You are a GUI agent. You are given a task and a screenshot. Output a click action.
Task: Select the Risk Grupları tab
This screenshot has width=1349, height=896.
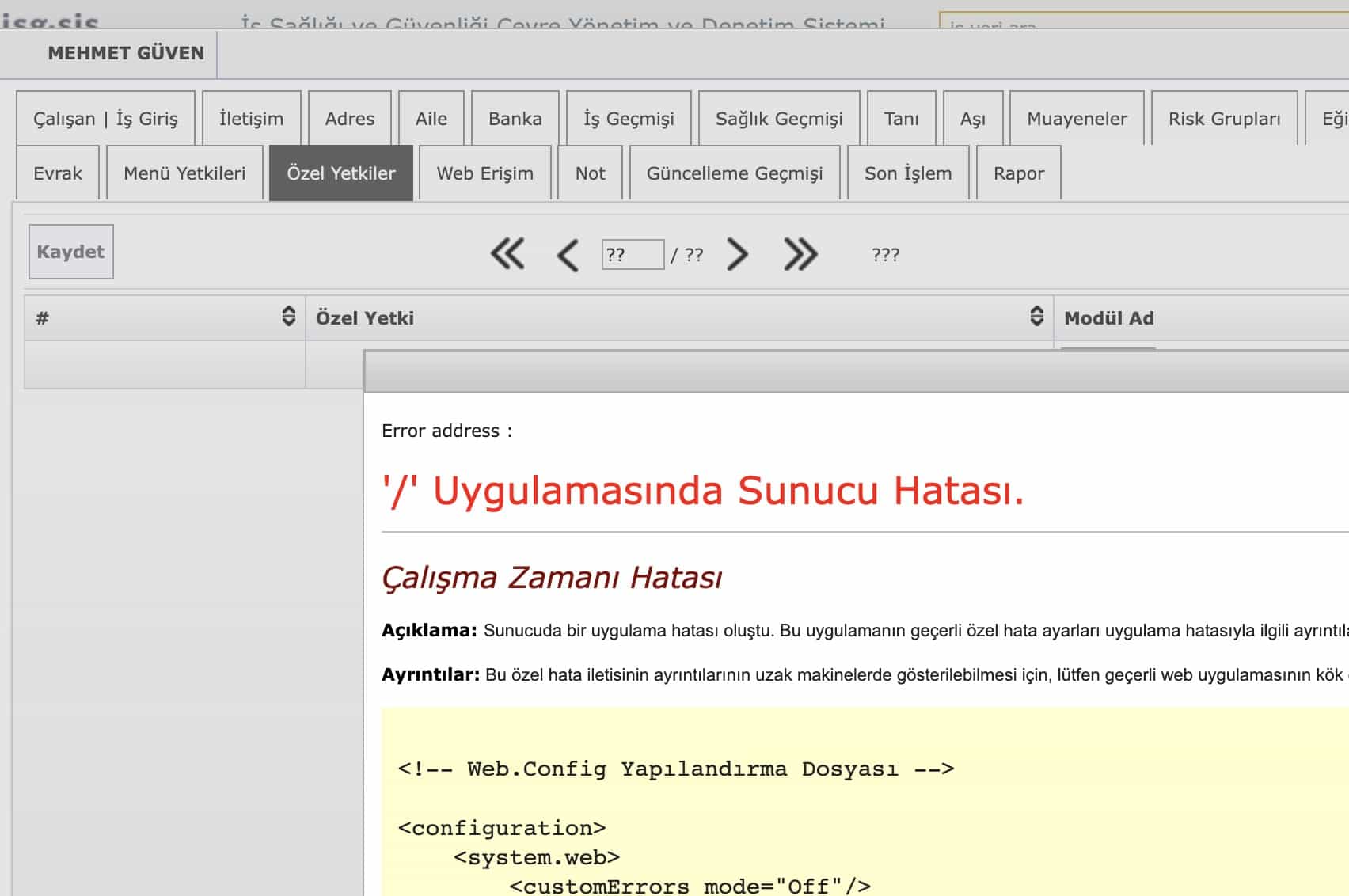(1224, 119)
